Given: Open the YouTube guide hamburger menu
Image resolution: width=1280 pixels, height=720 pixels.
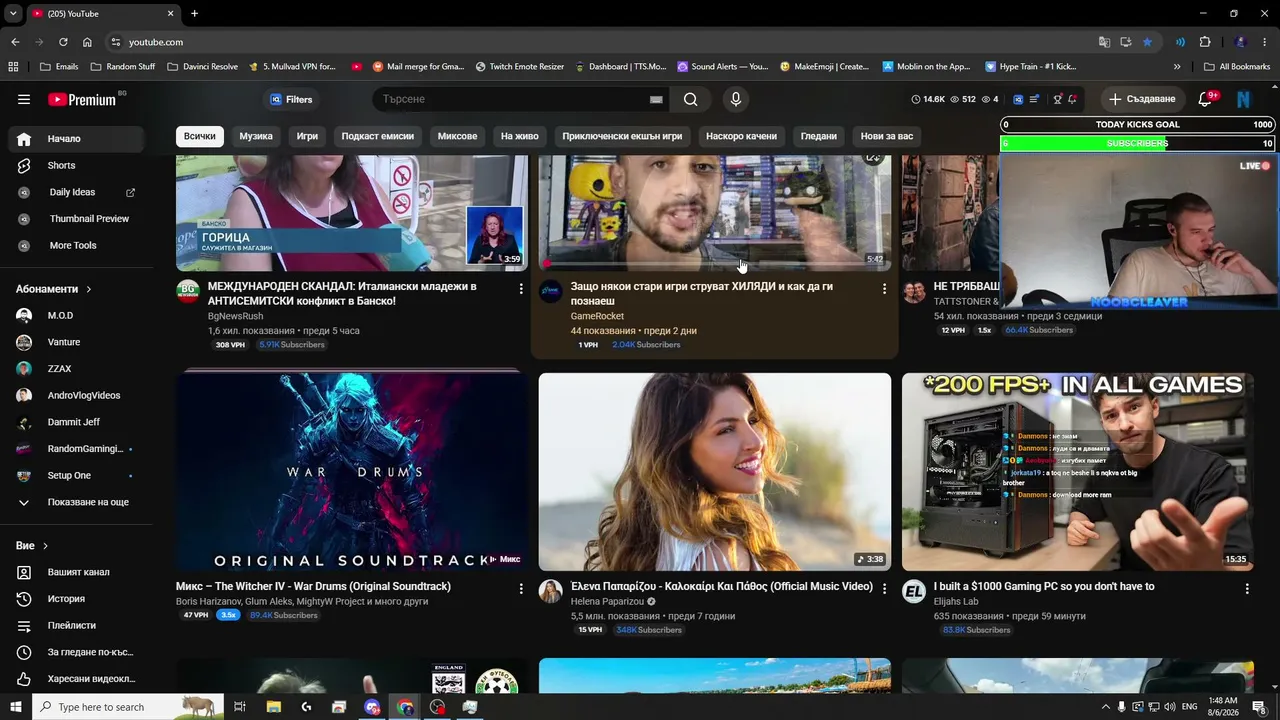Looking at the screenshot, I should 24,99.
